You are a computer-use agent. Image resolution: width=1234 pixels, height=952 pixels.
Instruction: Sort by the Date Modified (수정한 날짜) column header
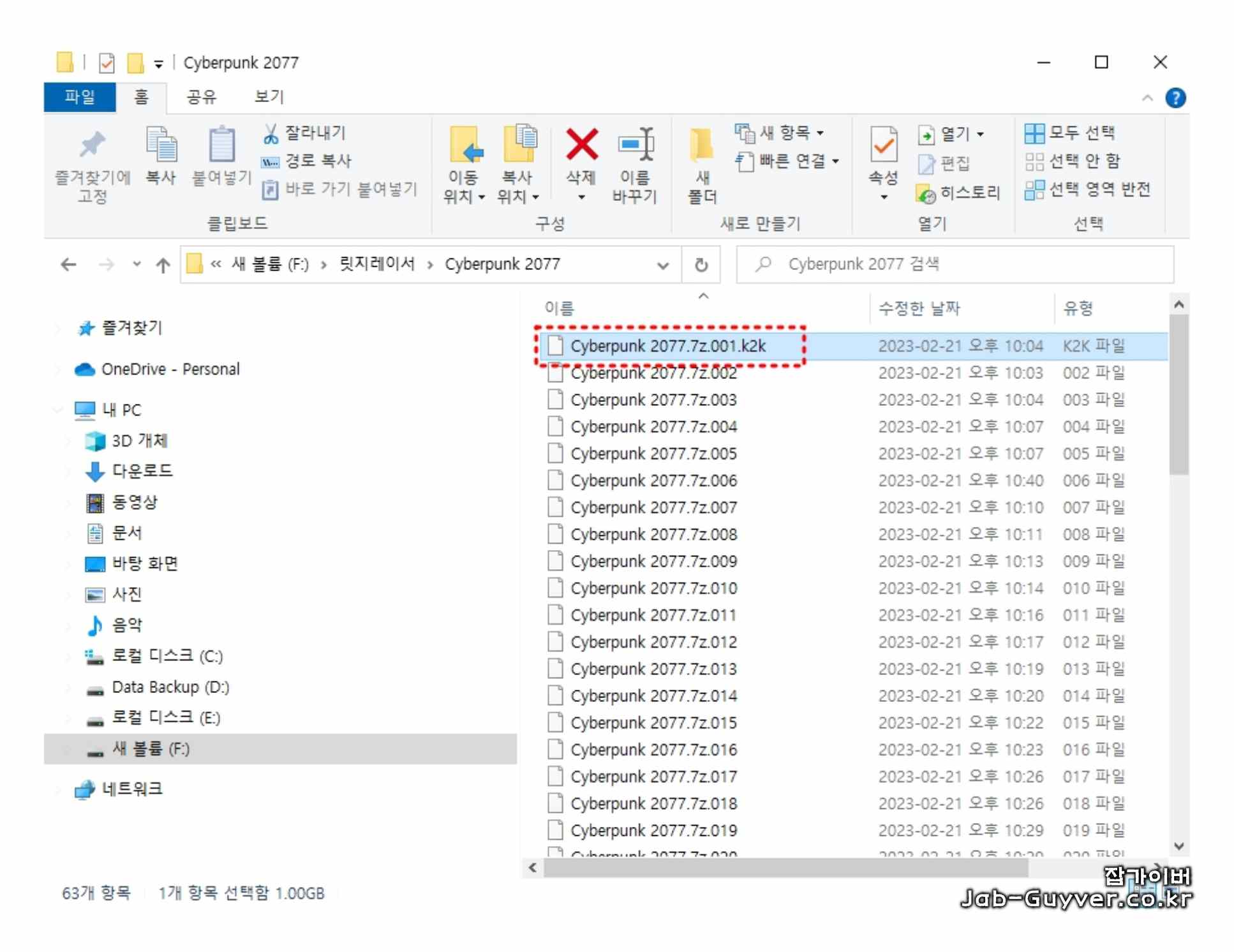click(919, 308)
